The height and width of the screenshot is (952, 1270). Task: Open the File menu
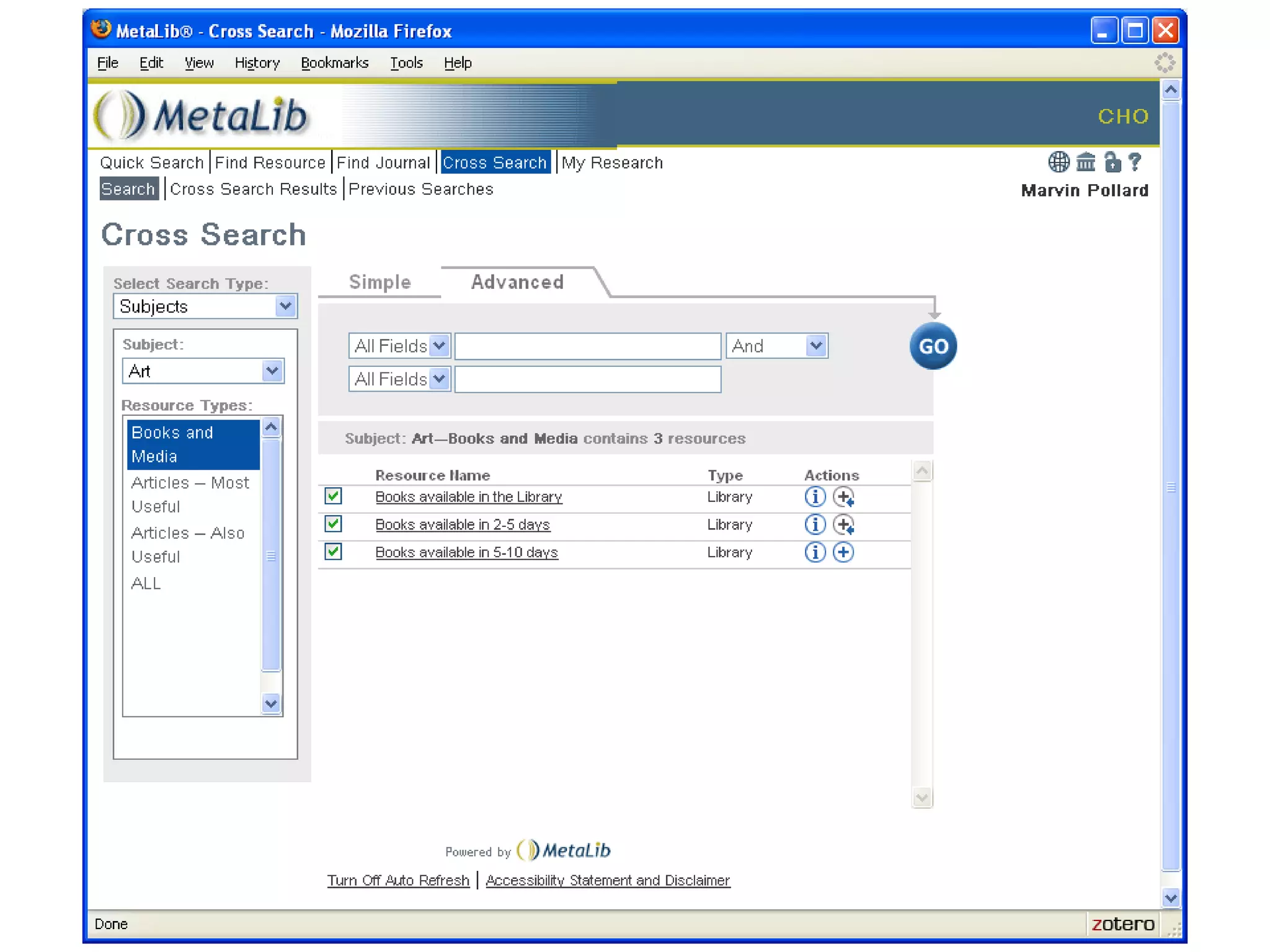coord(108,63)
